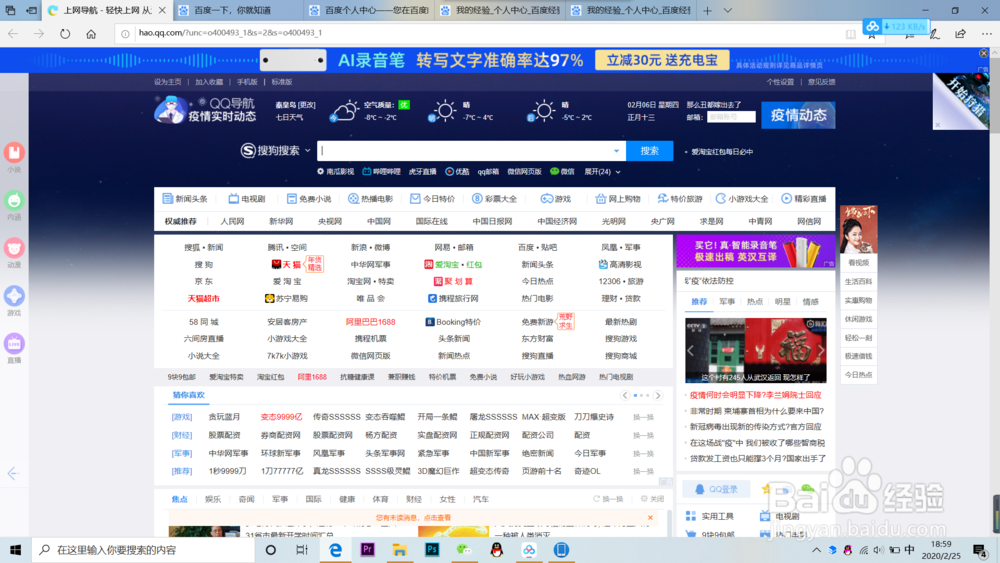The image size is (1000, 563).
Task: Click the Windows Start button
Action: [x=15, y=550]
